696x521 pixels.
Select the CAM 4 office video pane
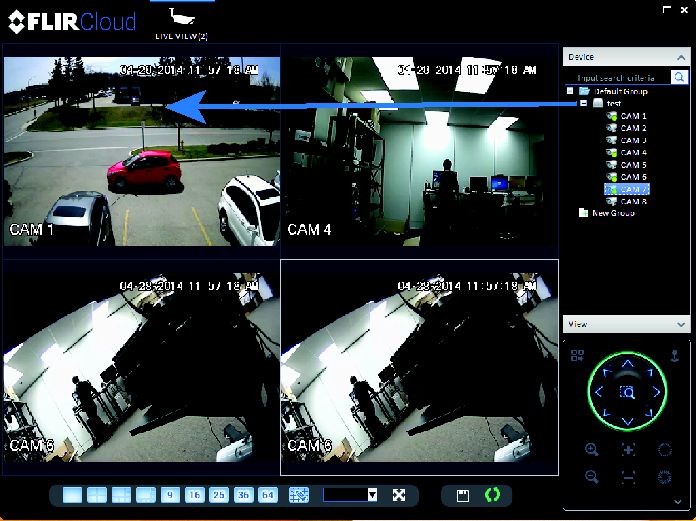(419, 151)
